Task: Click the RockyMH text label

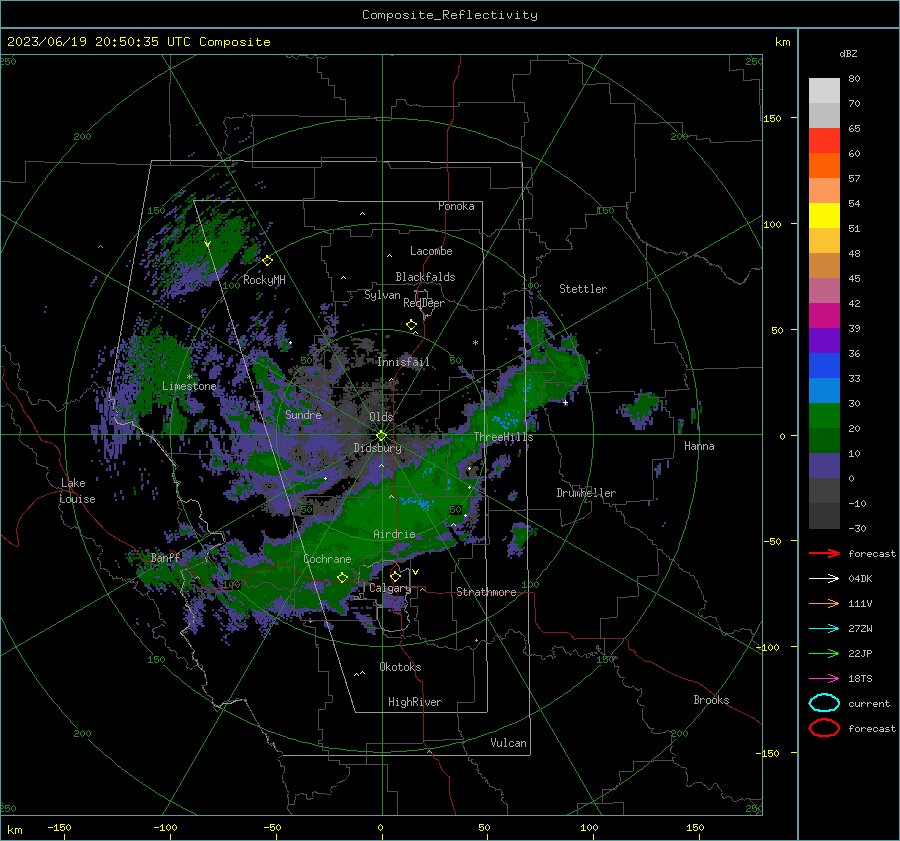Action: 264,280
